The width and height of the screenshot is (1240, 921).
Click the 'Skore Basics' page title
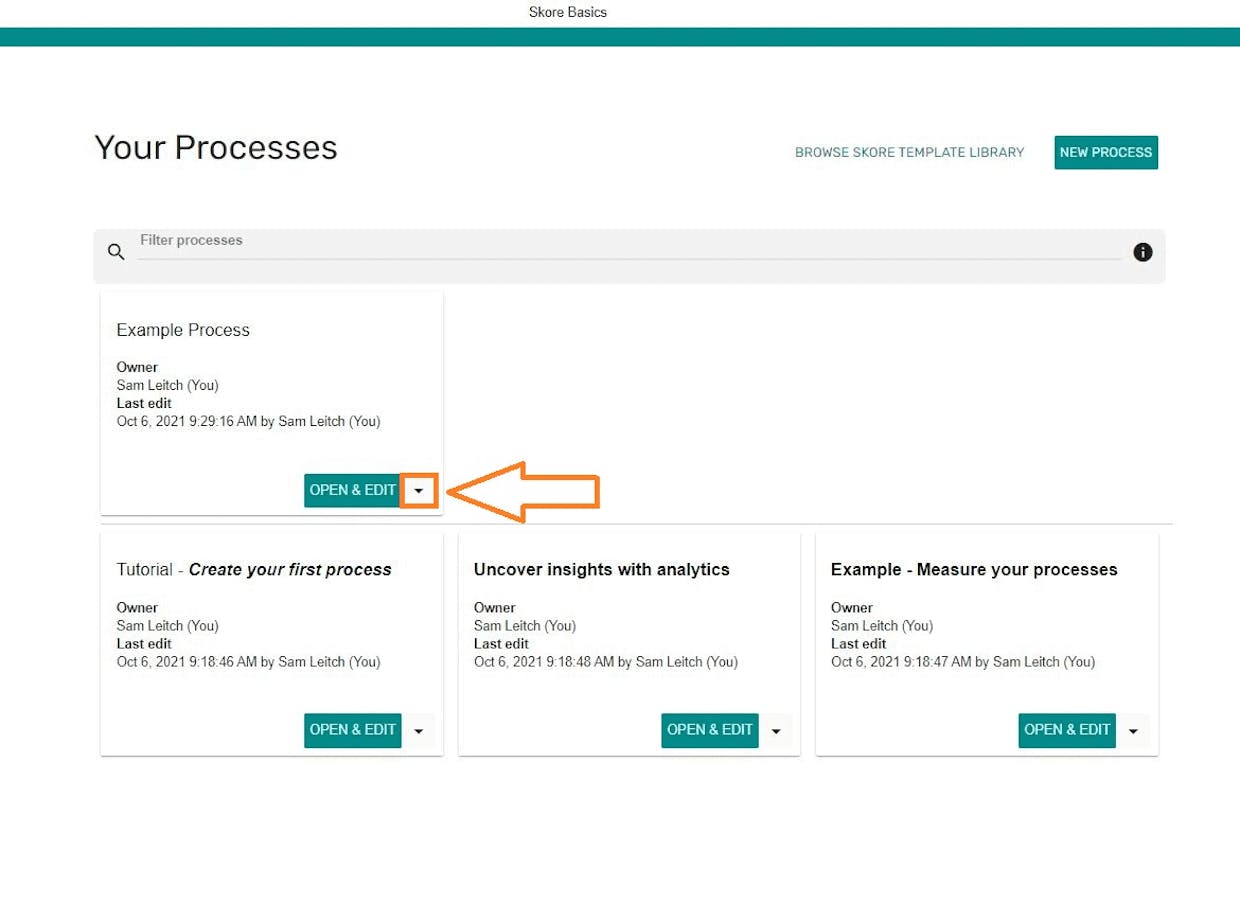point(568,12)
